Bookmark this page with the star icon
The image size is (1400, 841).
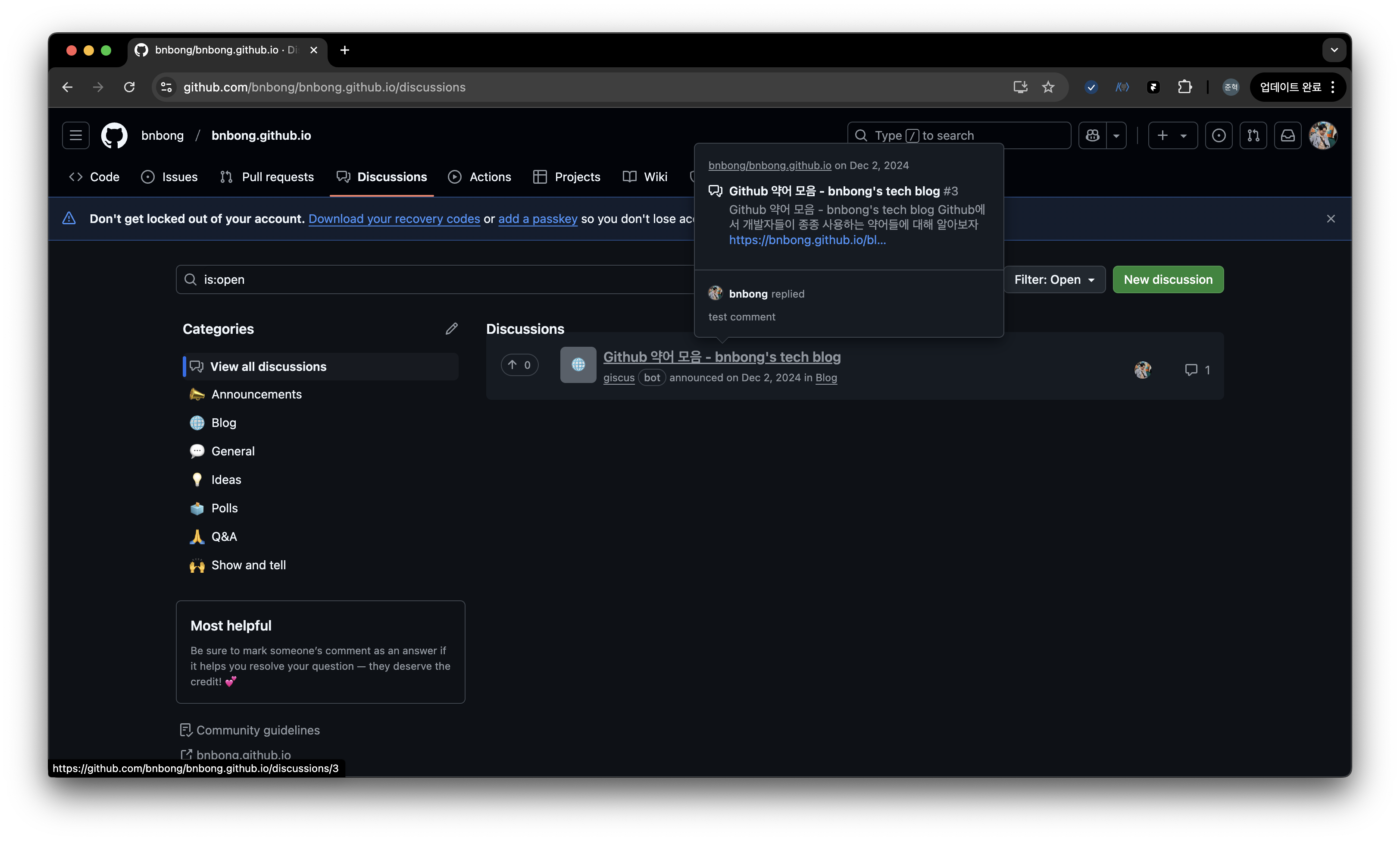pos(1048,87)
